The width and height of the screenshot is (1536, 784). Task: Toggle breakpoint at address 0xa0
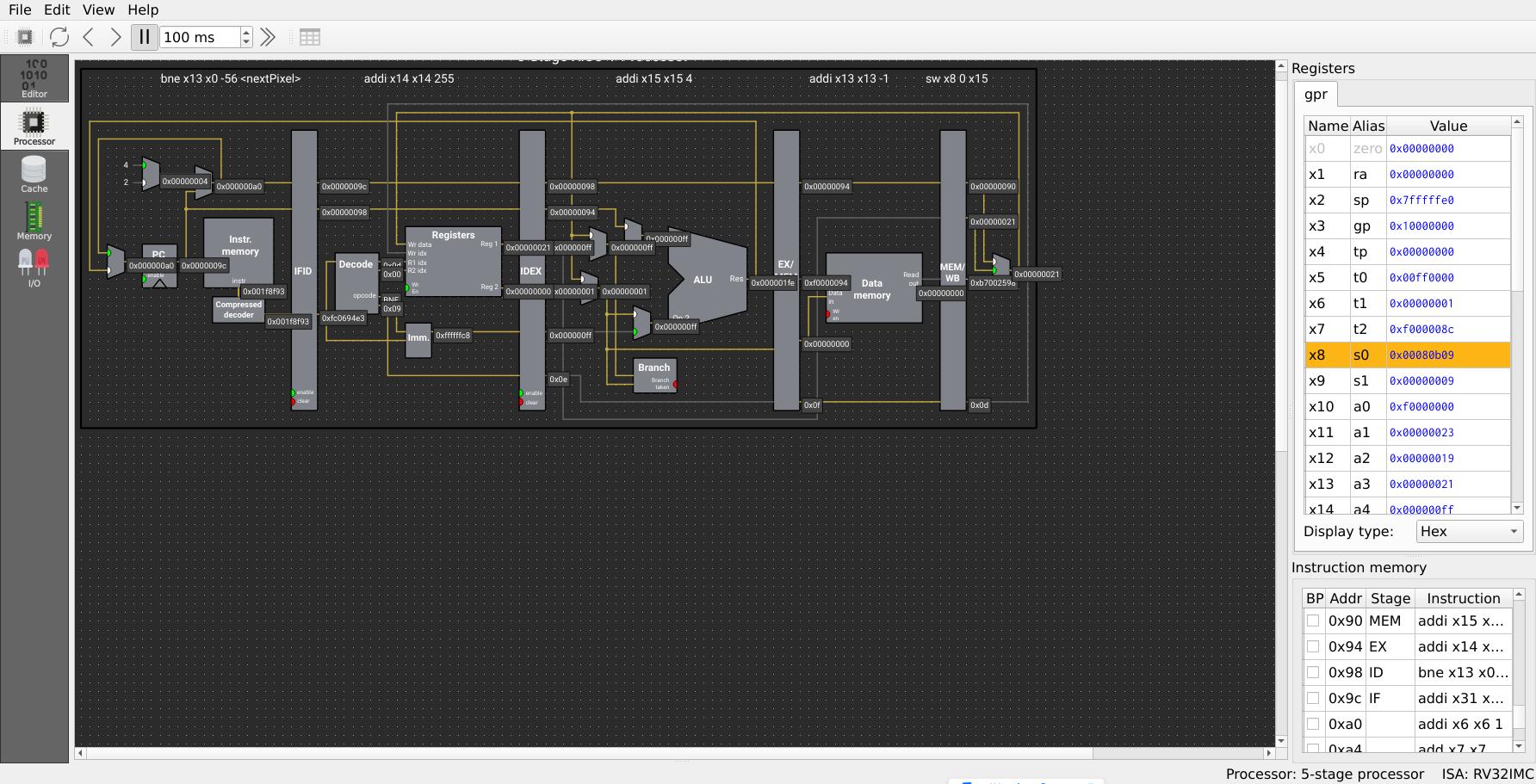[1313, 724]
